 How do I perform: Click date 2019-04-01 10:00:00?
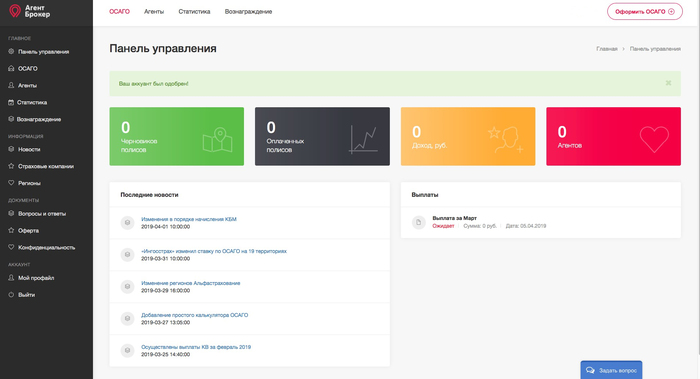click(x=166, y=227)
